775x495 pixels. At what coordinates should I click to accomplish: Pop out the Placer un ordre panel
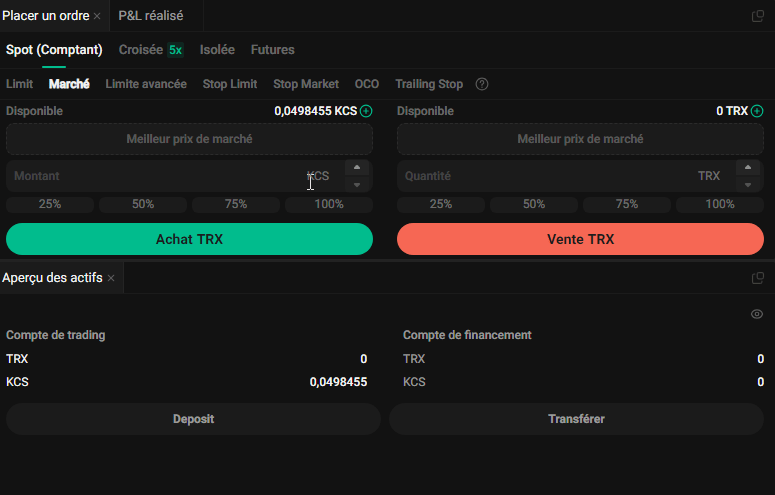pyautogui.click(x=757, y=16)
